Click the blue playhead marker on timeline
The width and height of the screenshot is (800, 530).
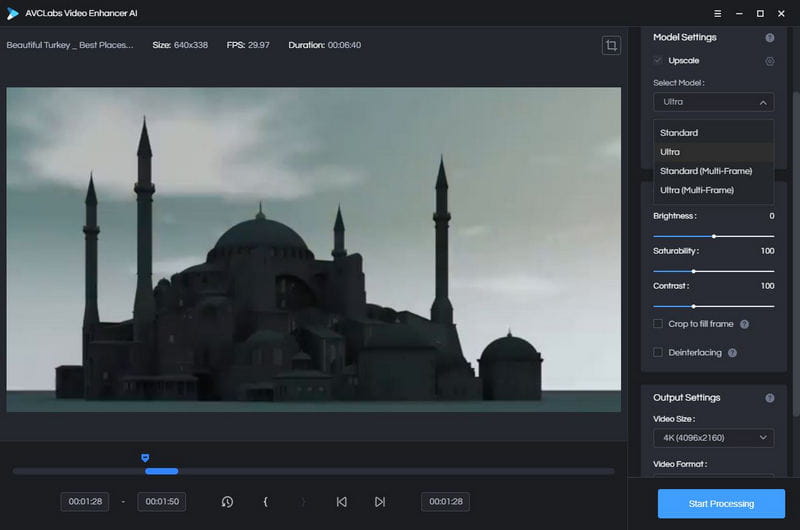[x=145, y=458]
